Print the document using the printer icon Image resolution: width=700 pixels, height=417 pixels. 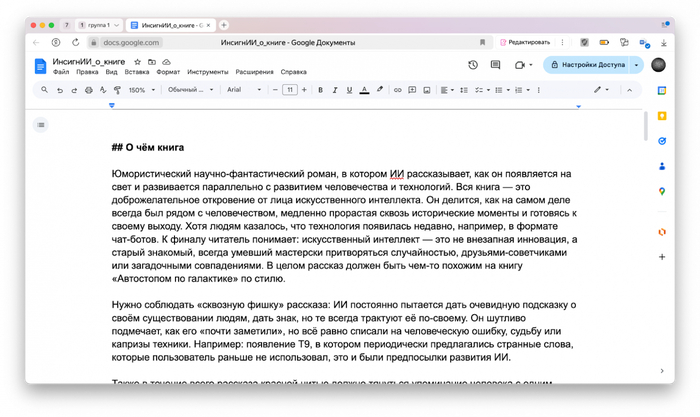point(88,90)
